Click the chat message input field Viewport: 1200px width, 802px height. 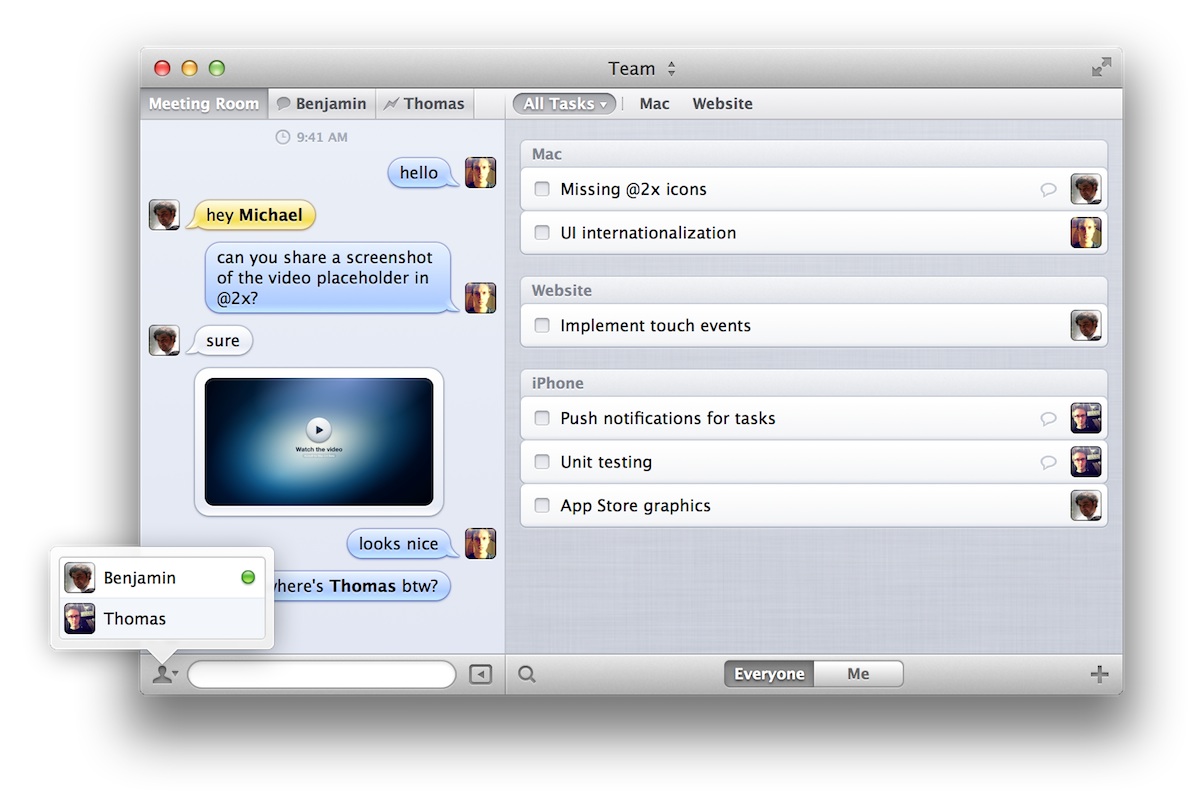tap(322, 675)
